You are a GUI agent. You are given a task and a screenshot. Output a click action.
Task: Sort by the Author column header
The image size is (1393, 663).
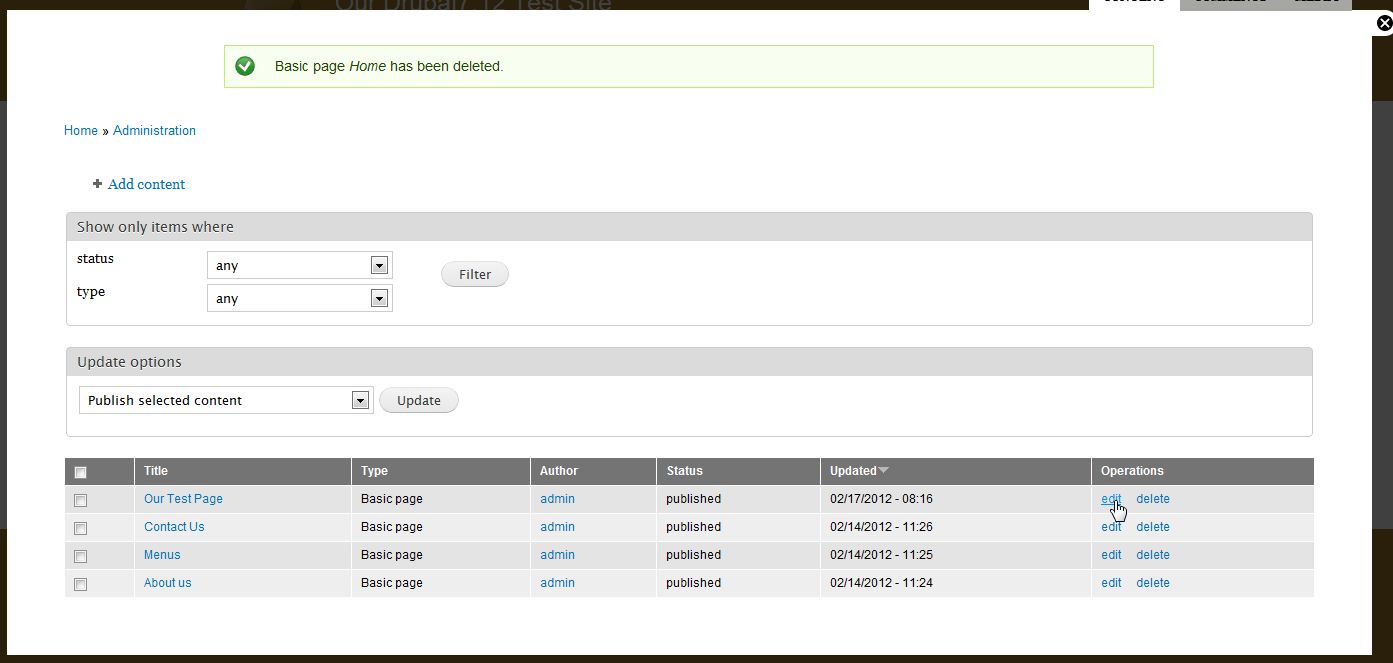tap(559, 471)
